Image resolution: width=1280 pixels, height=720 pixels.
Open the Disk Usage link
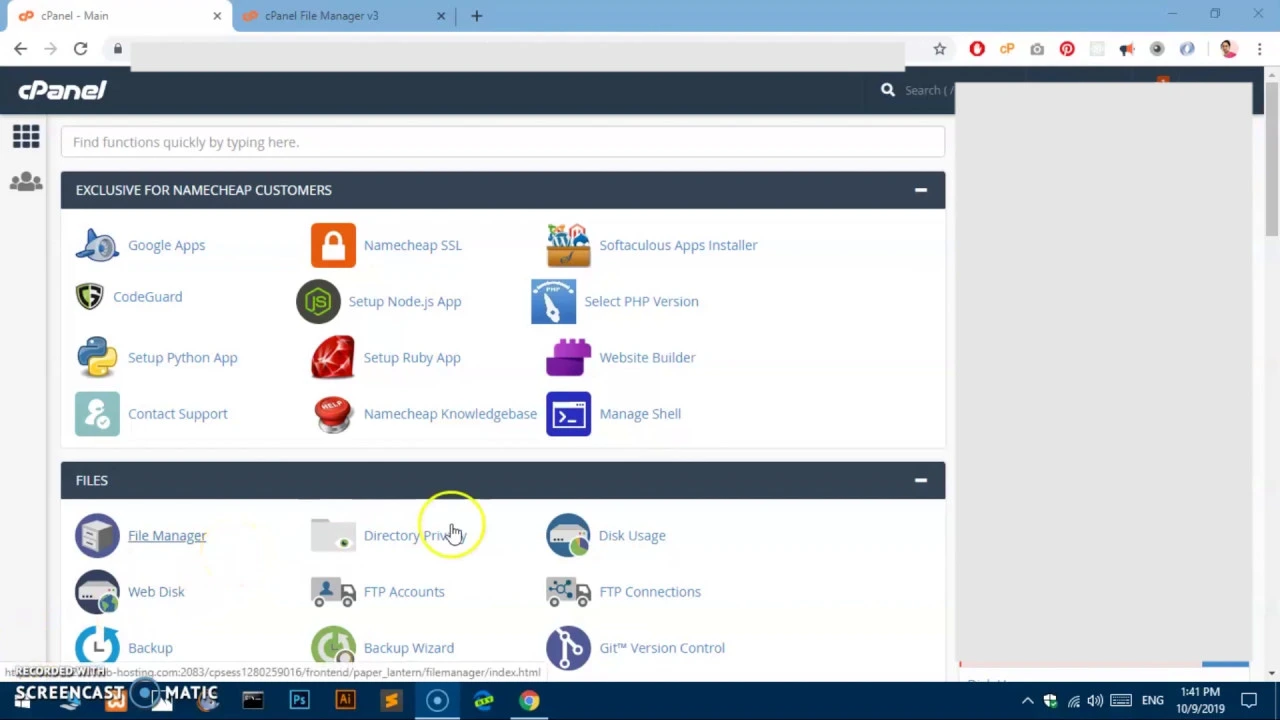(x=632, y=535)
